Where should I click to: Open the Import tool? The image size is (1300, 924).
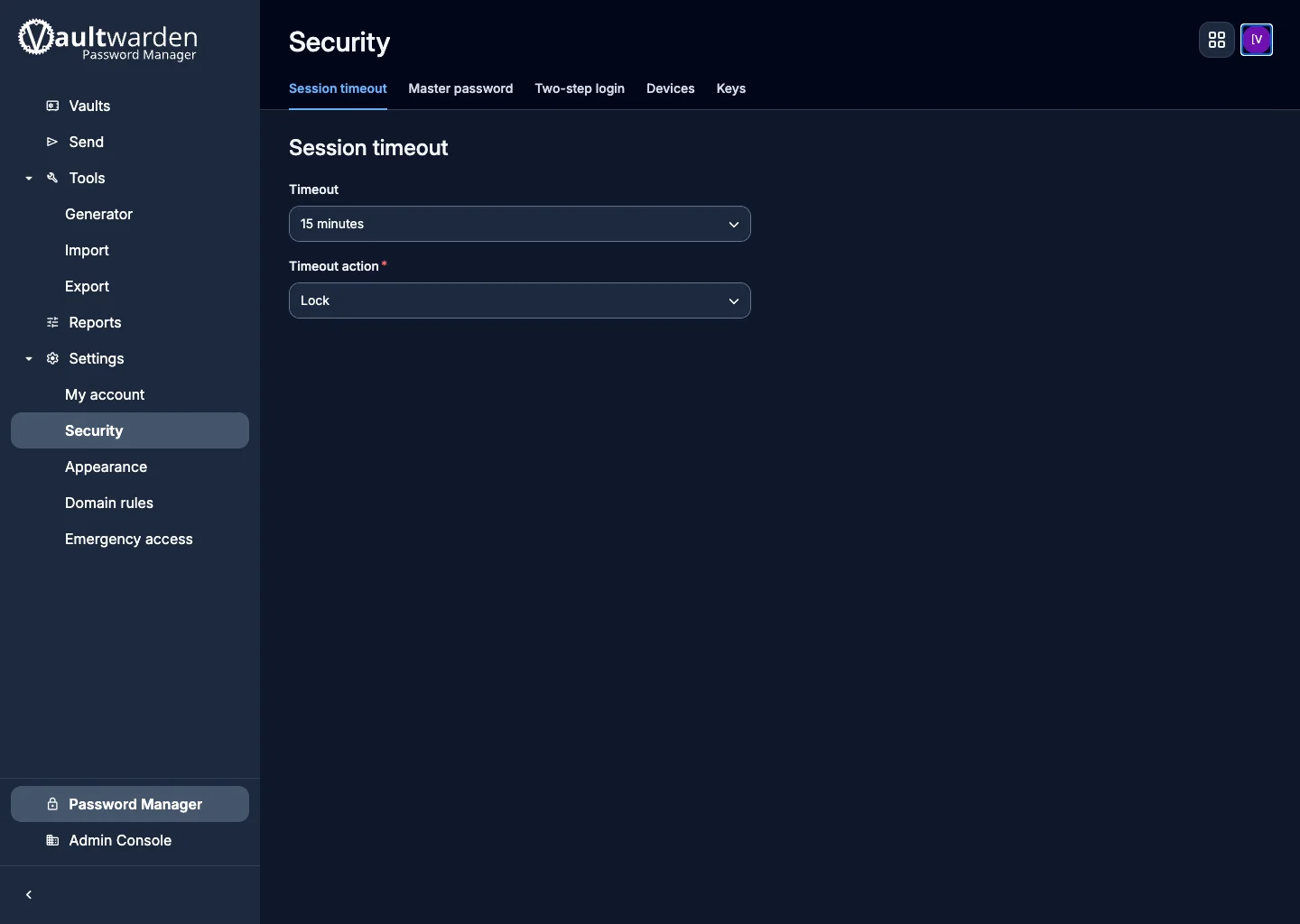pos(130,250)
